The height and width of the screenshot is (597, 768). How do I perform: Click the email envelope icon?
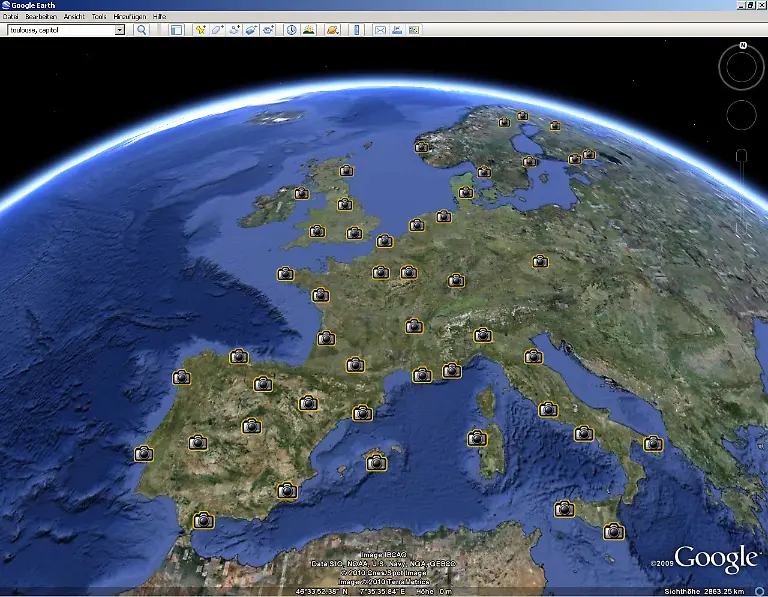380,30
